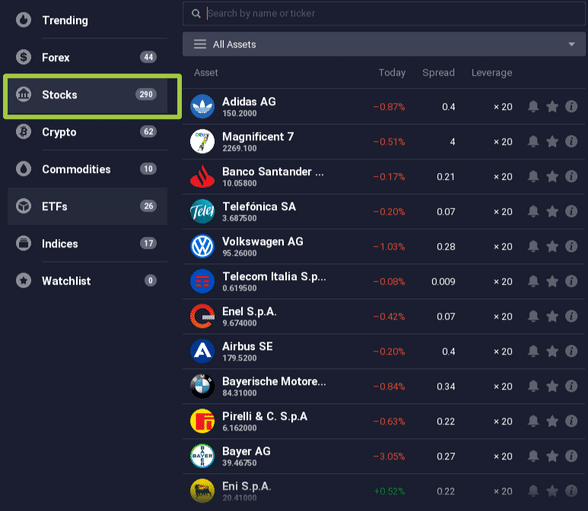
Task: Sort list by Today column
Action: tap(392, 73)
